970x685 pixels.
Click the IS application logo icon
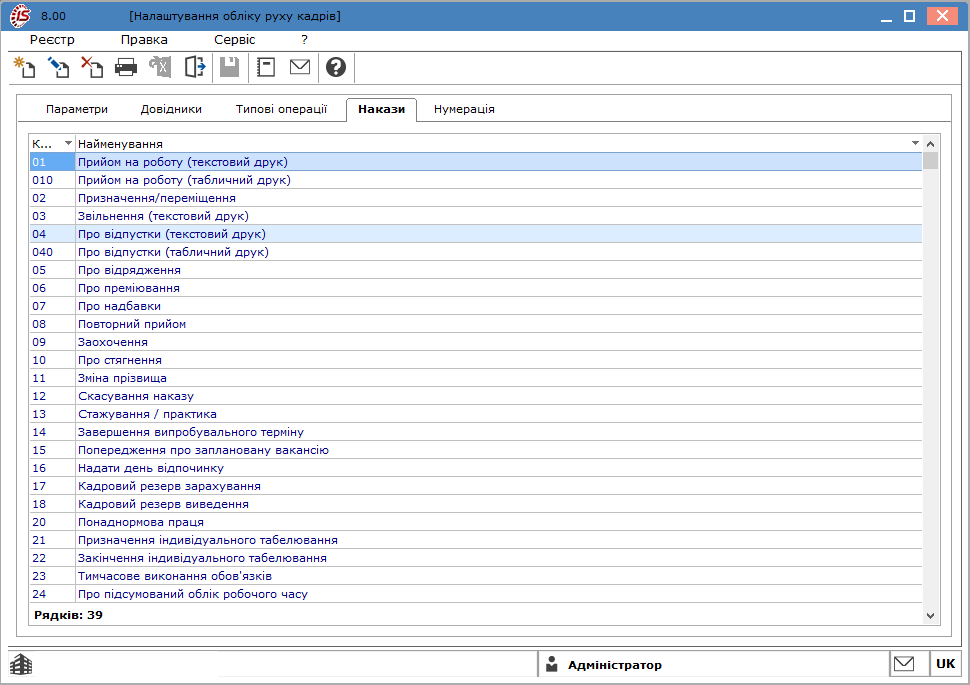pyautogui.click(x=20, y=16)
